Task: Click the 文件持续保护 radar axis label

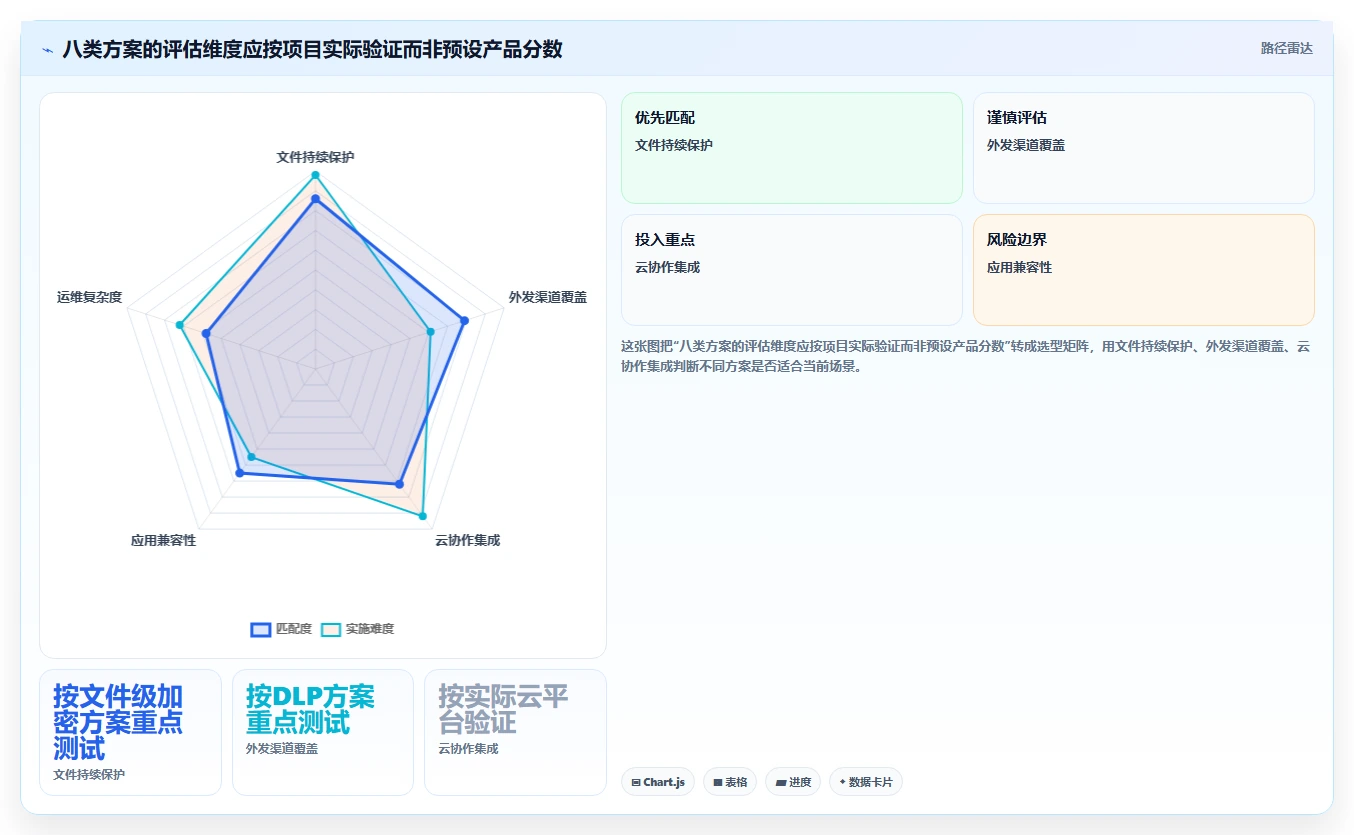Action: coord(315,157)
